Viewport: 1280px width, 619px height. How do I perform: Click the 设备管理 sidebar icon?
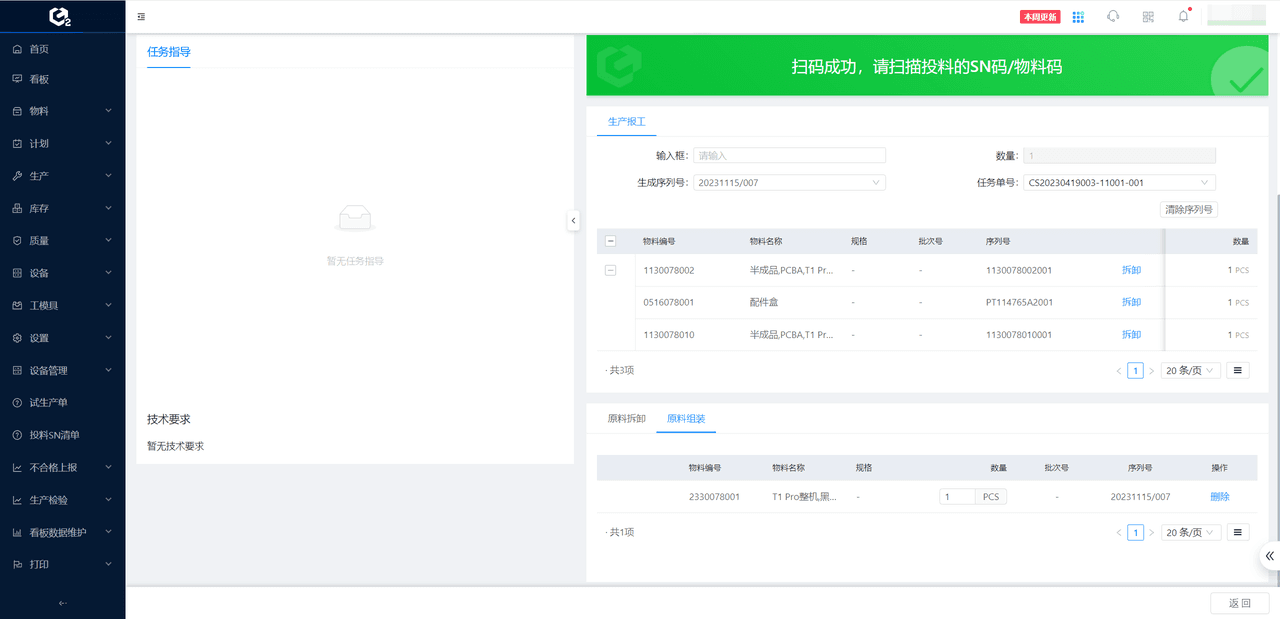pyautogui.click(x=17, y=370)
